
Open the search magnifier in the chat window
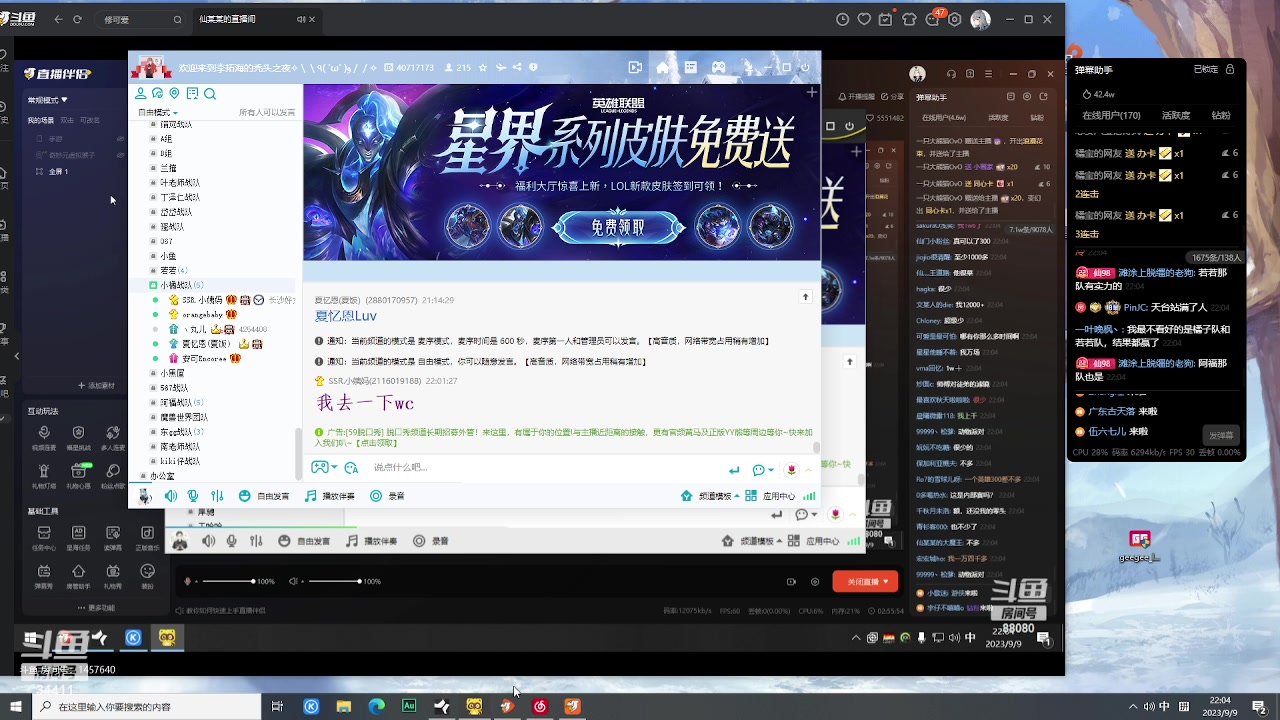[x=210, y=93]
